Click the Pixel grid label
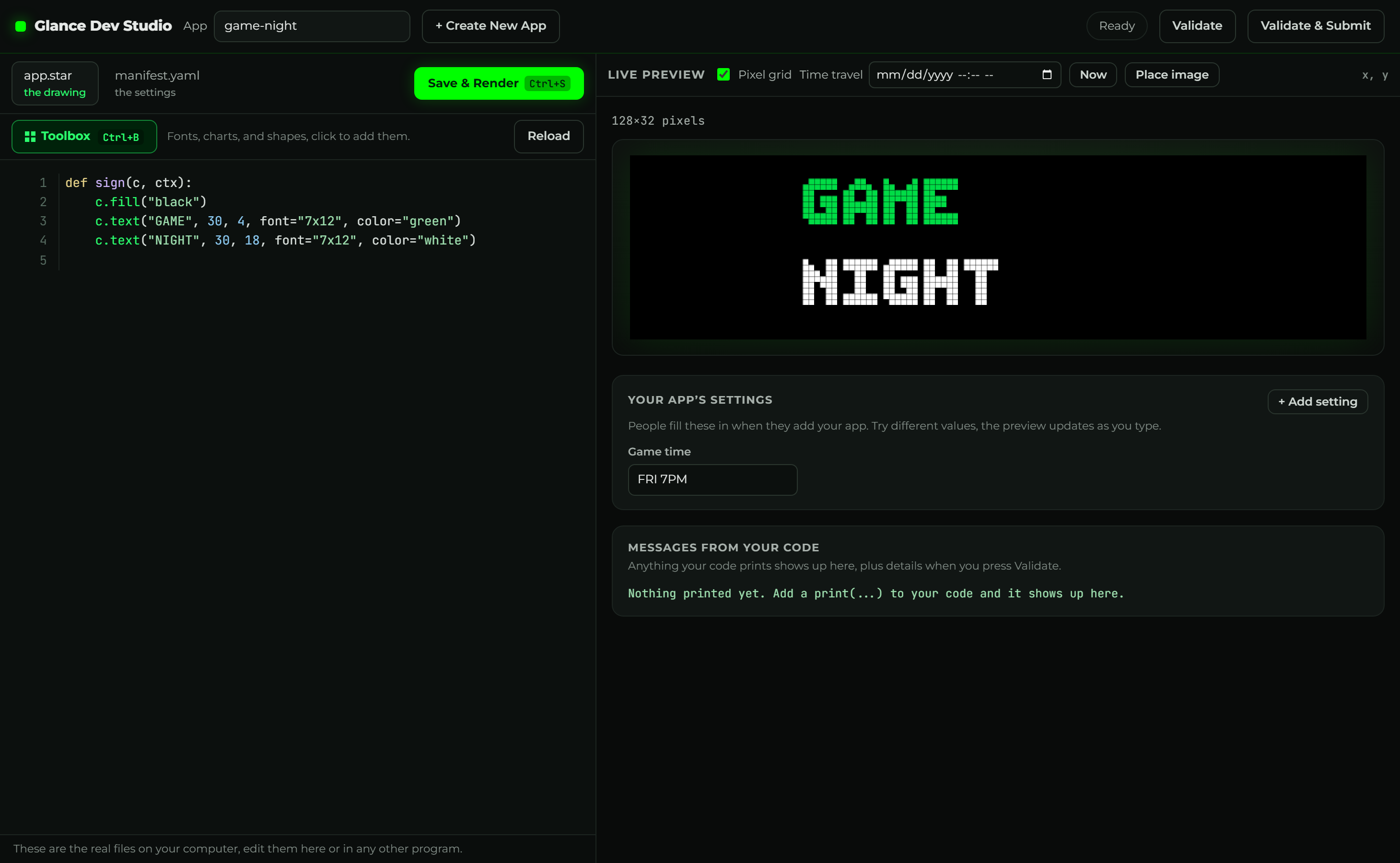 point(764,75)
